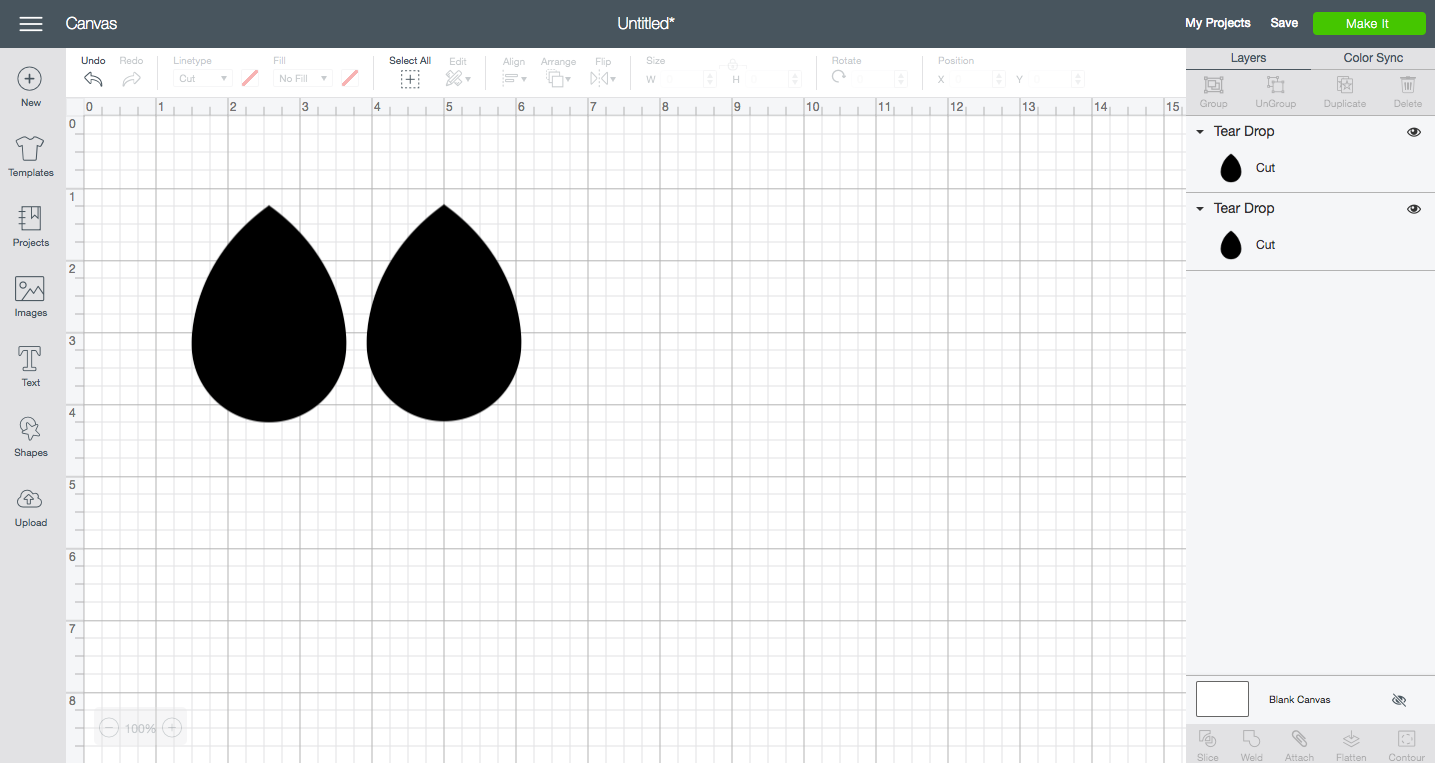Zoom out with the minus button
The width and height of the screenshot is (1435, 763).
tap(109, 728)
